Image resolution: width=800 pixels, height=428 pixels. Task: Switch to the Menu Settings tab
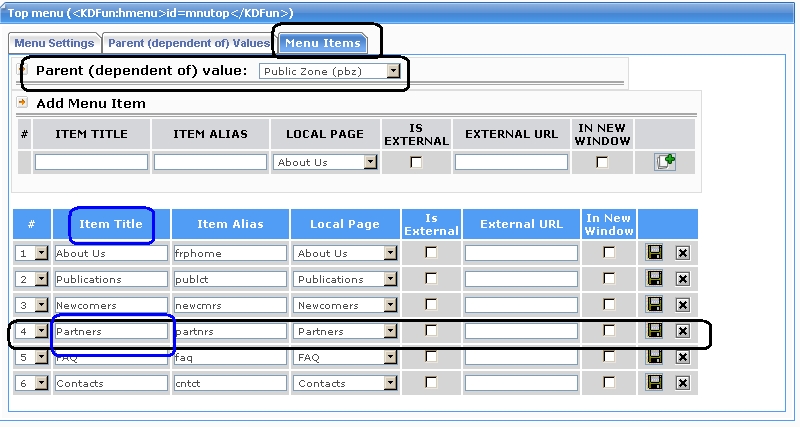[55, 43]
